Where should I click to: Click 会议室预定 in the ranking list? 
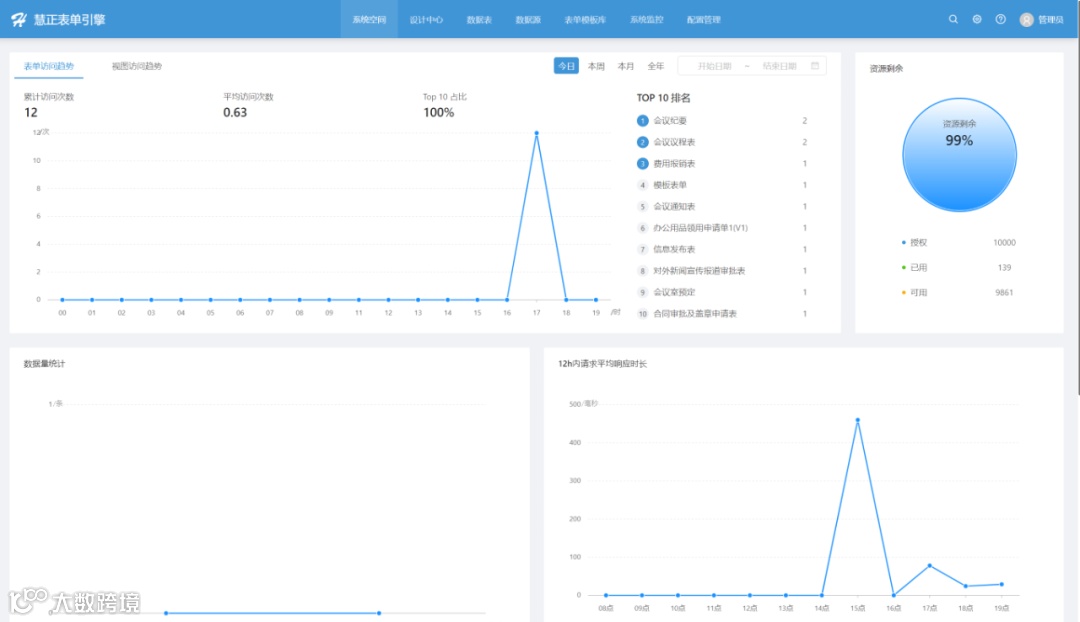click(x=674, y=292)
